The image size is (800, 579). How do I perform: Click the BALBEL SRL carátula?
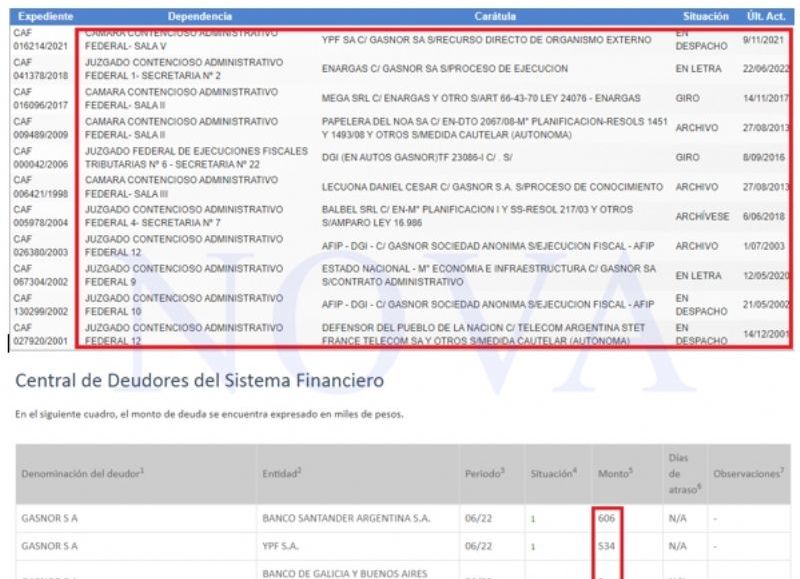pos(477,216)
